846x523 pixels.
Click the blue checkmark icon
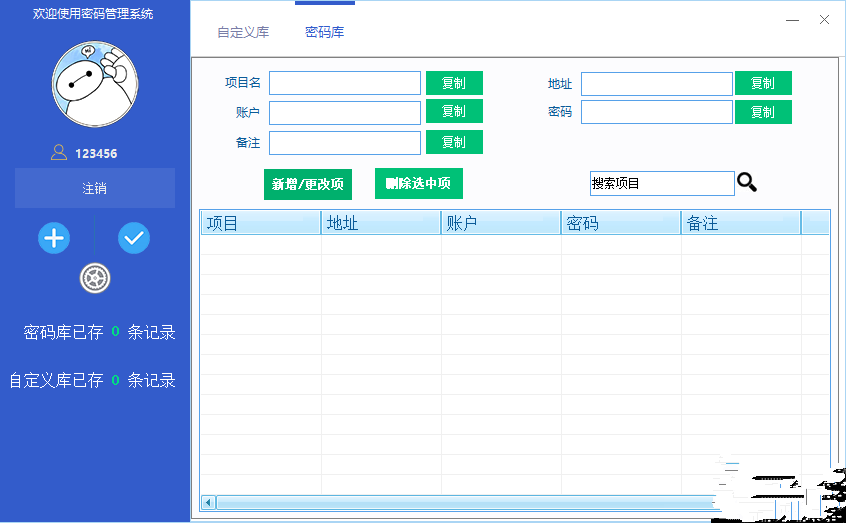134,238
